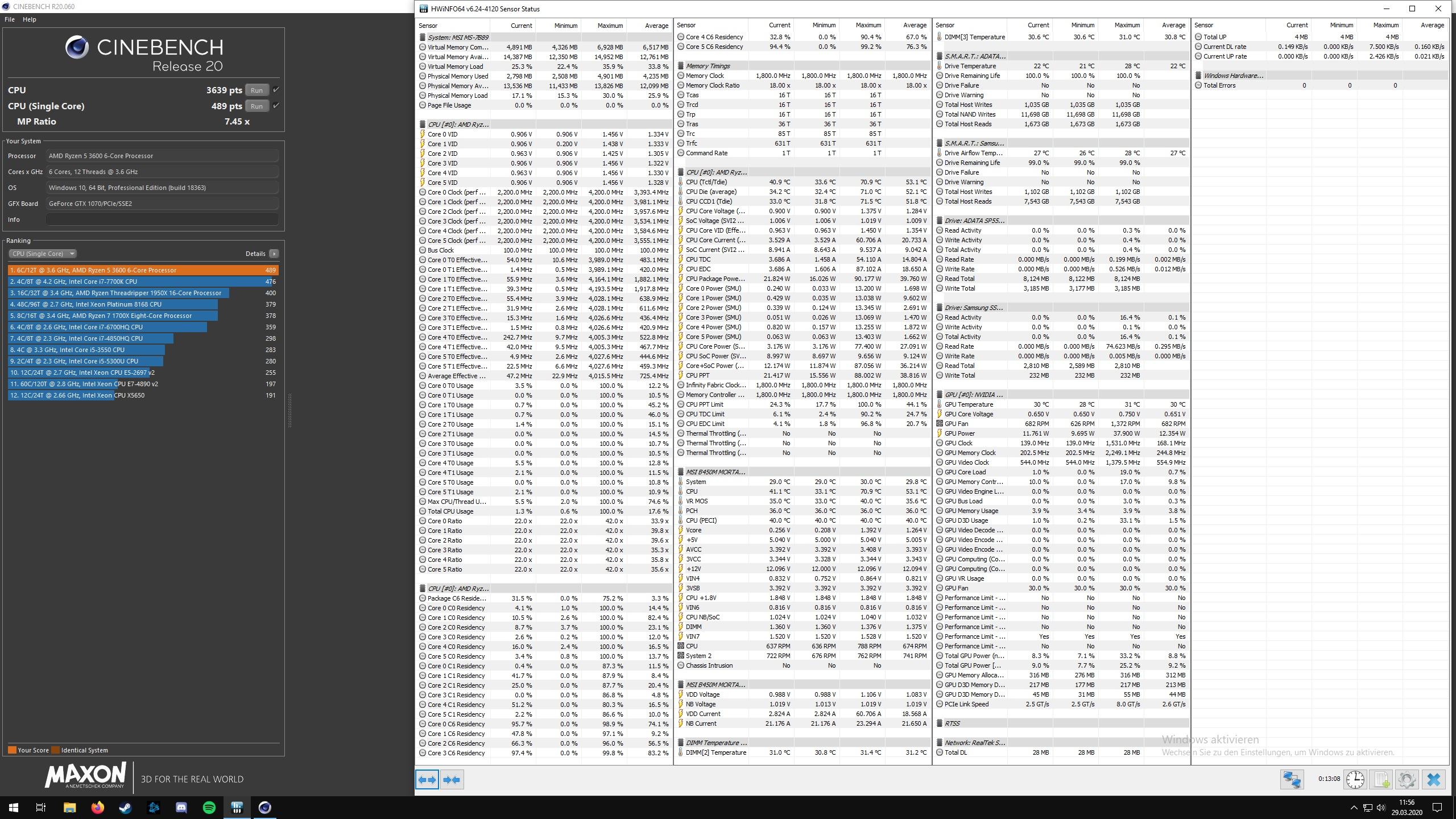Image resolution: width=1456 pixels, height=819 pixels.
Task: Click the GFX Board field
Action: (x=162, y=204)
